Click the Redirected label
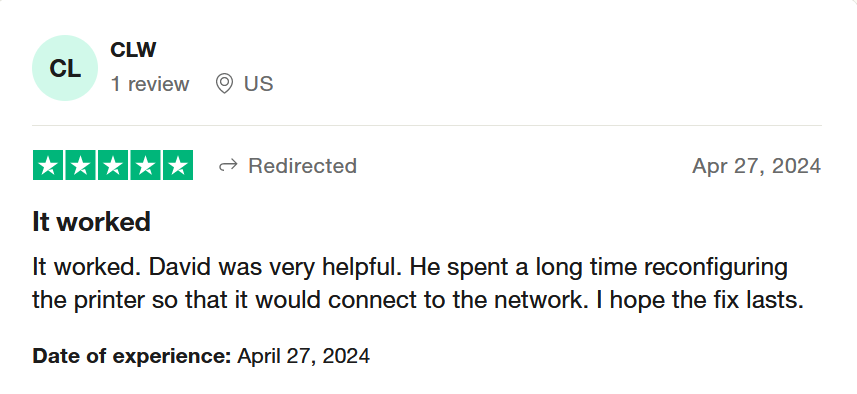The width and height of the screenshot is (857, 394). (x=302, y=166)
